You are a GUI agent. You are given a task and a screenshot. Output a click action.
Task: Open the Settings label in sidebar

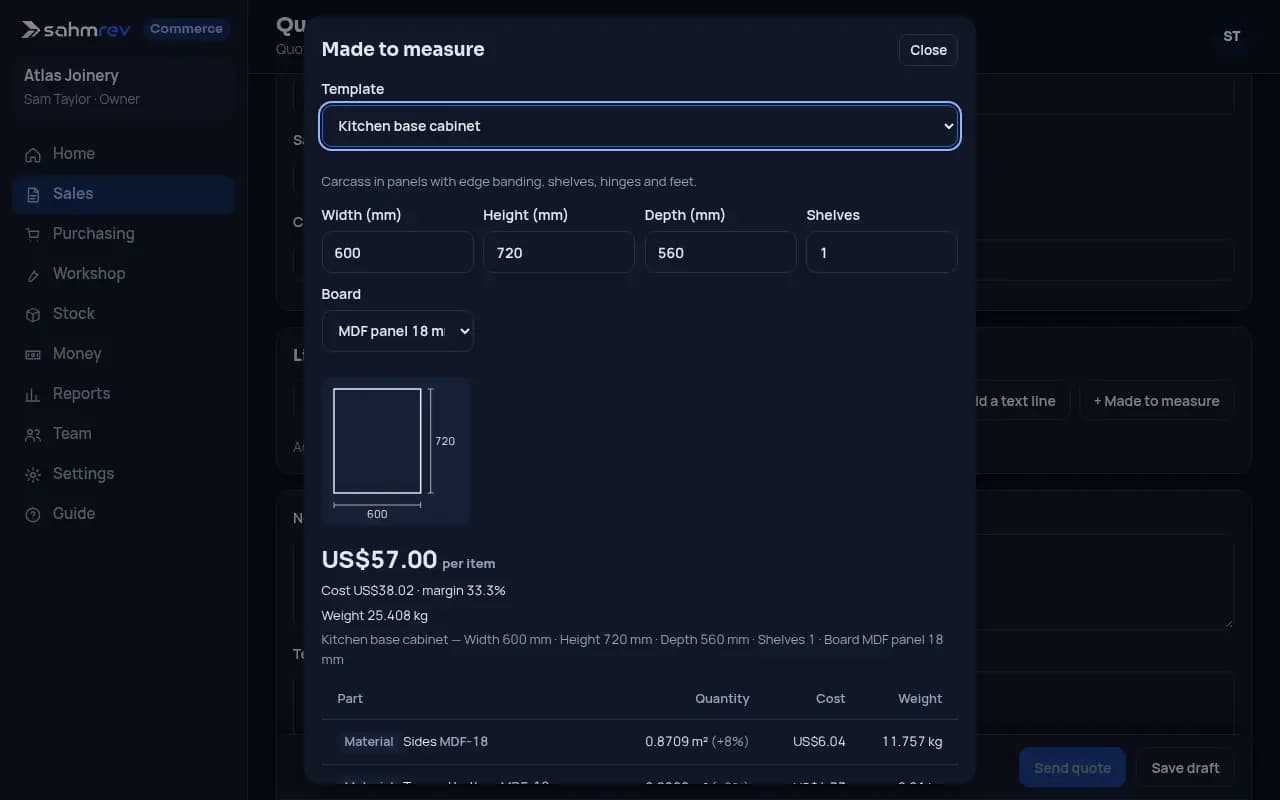click(83, 474)
